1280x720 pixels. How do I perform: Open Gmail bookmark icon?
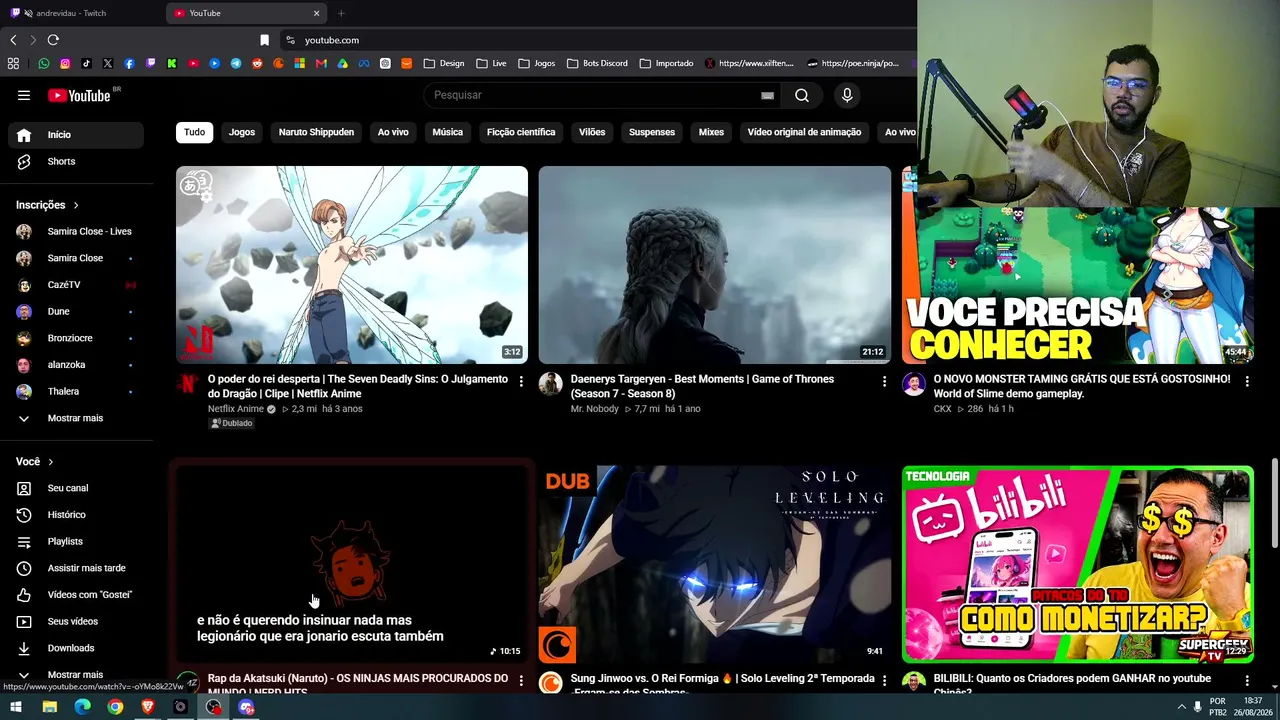321,63
